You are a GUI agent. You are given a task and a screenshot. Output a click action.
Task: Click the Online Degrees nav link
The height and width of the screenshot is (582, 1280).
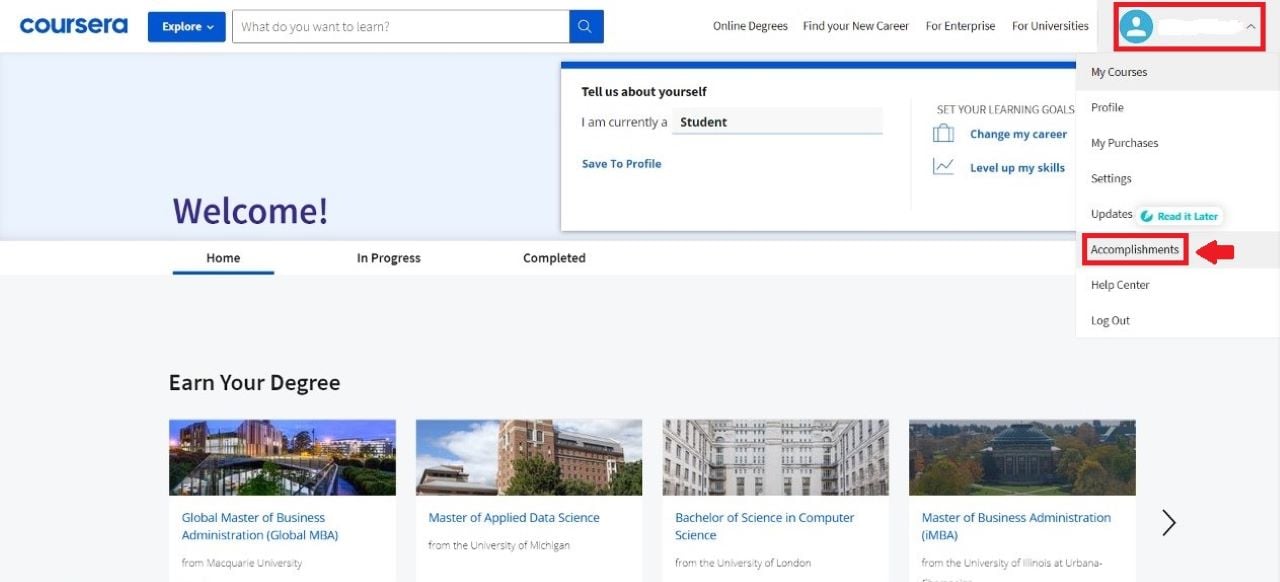750,25
